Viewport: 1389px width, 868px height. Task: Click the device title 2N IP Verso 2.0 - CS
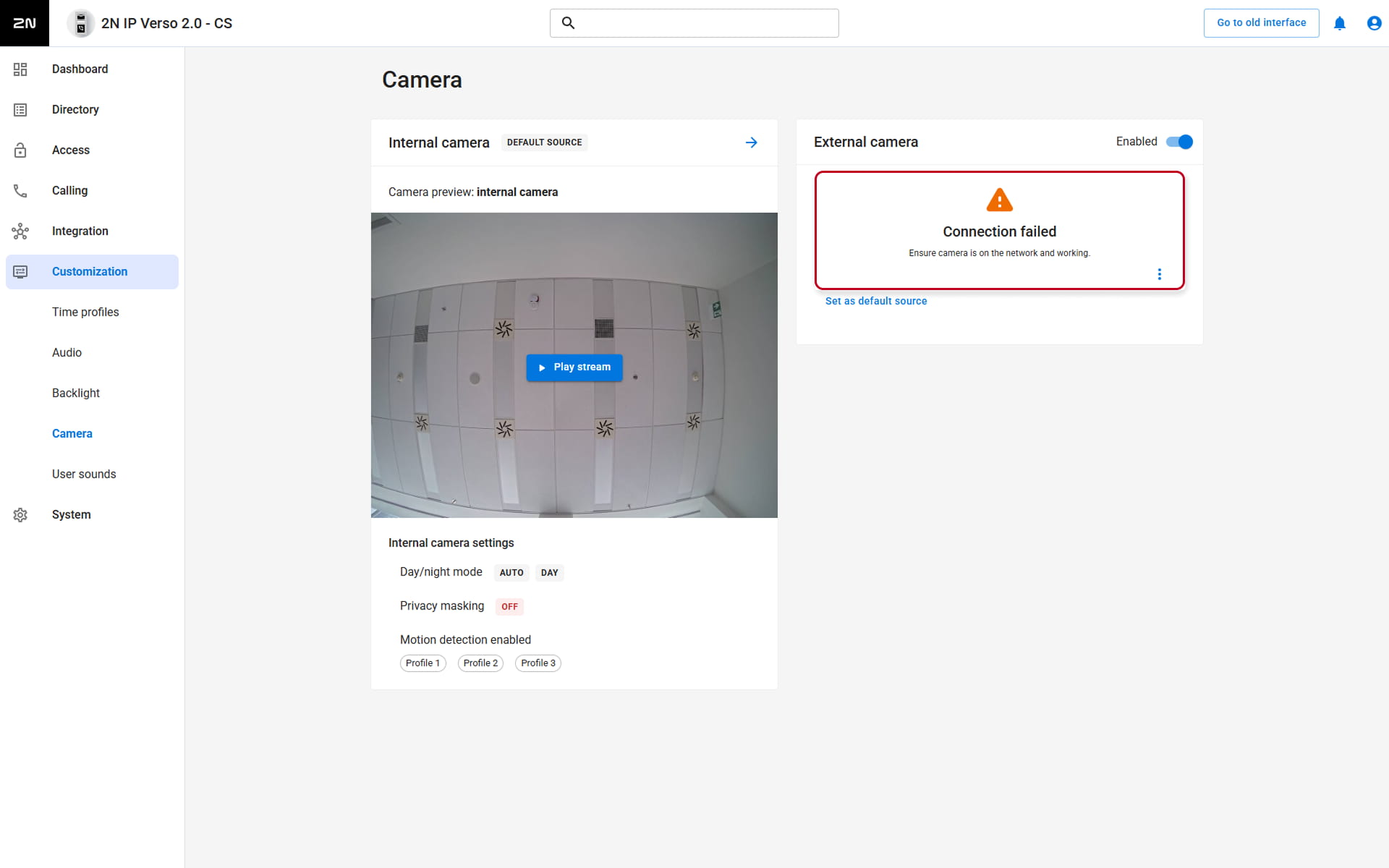[167, 23]
